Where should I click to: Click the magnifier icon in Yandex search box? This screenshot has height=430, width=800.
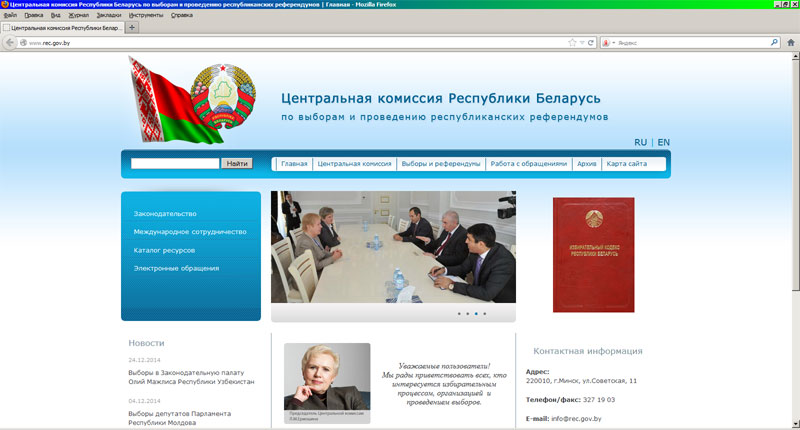click(774, 43)
